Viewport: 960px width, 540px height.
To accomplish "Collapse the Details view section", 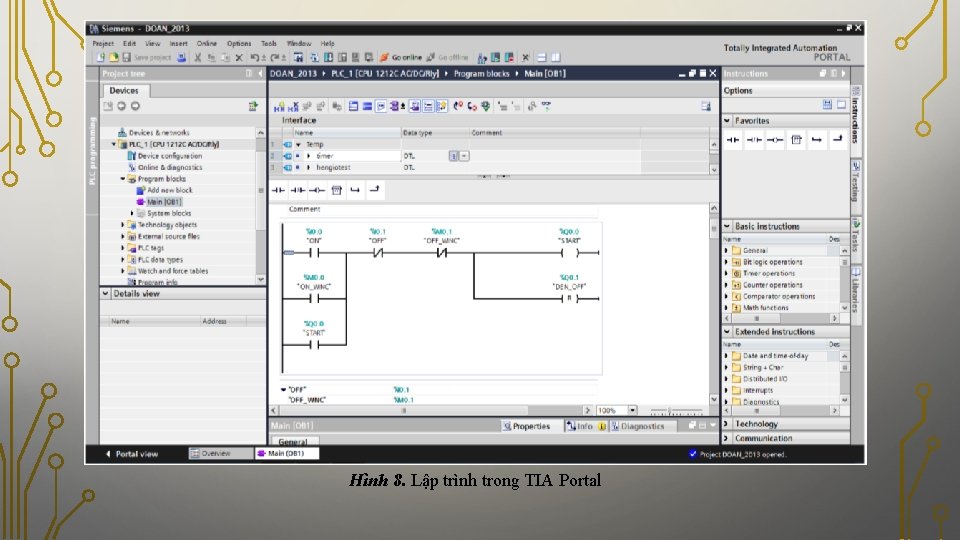I will (x=106, y=294).
